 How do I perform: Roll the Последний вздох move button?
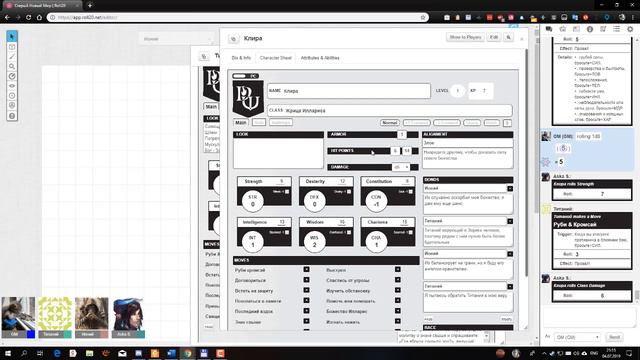pyautogui.click(x=307, y=311)
